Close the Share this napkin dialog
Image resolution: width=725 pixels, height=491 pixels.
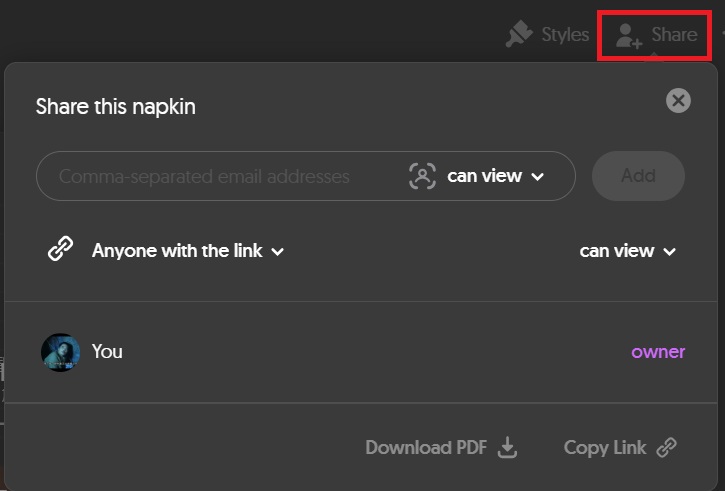(x=678, y=100)
